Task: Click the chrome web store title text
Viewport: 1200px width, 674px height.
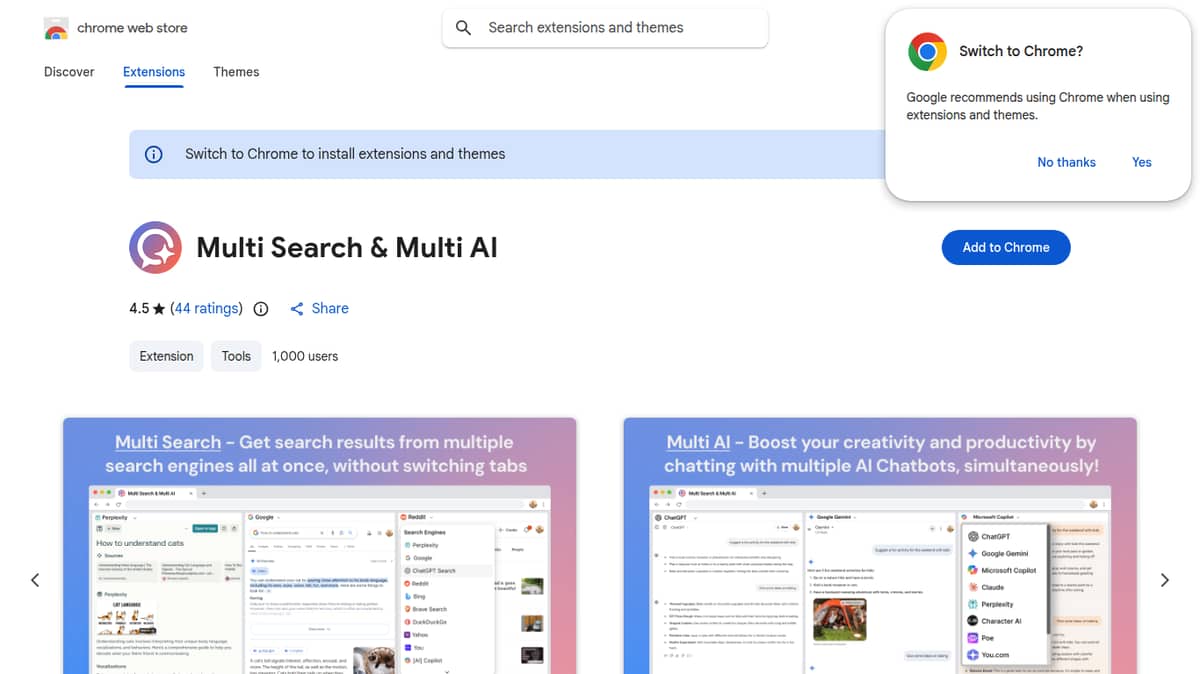Action: (x=132, y=28)
